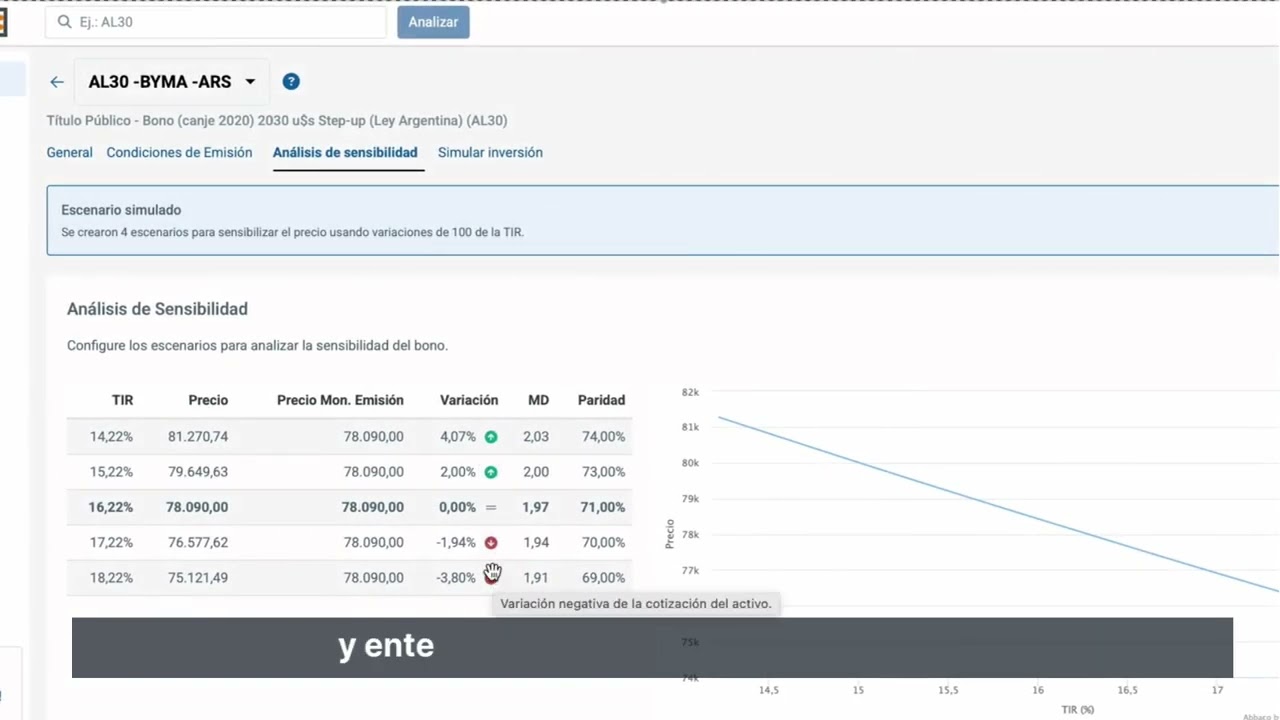
Task: Select the 16,22% TIR cell
Action: tap(110, 507)
